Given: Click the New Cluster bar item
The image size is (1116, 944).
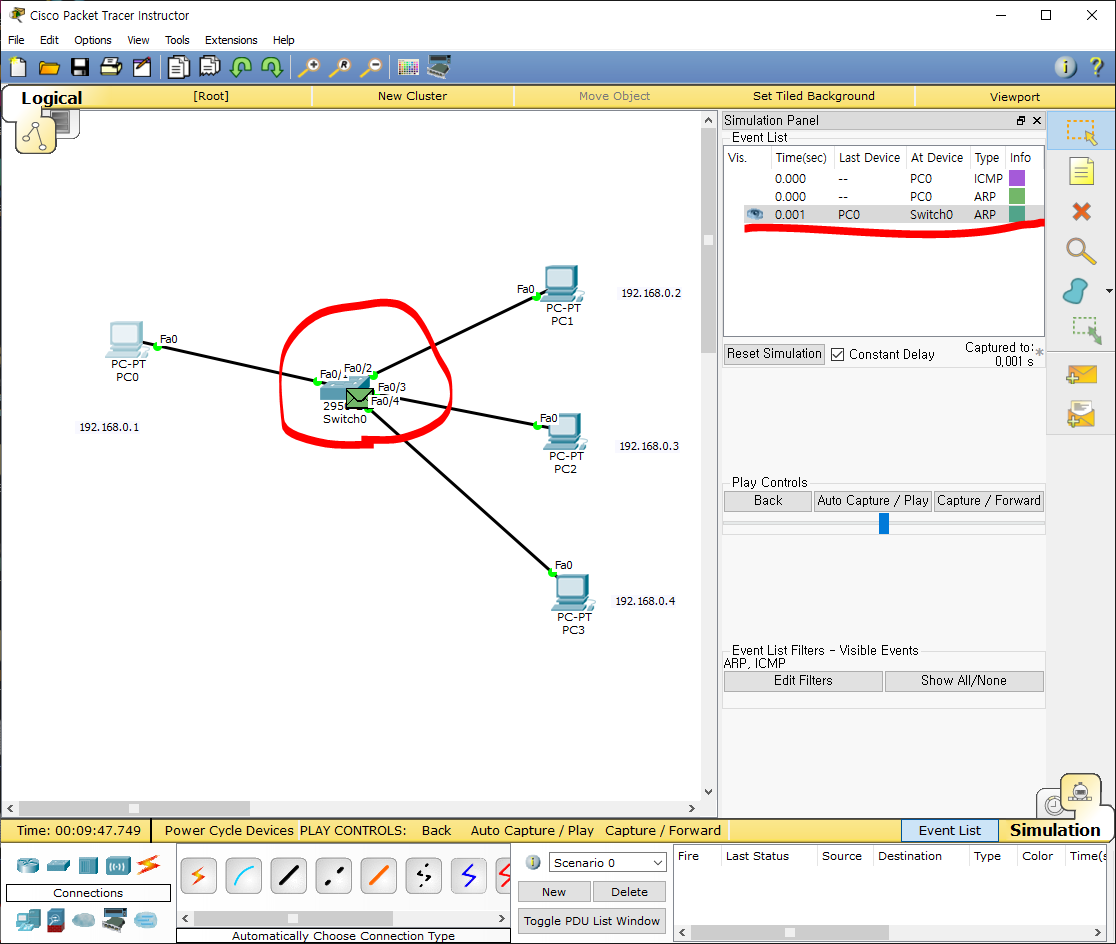Looking at the screenshot, I should (412, 96).
